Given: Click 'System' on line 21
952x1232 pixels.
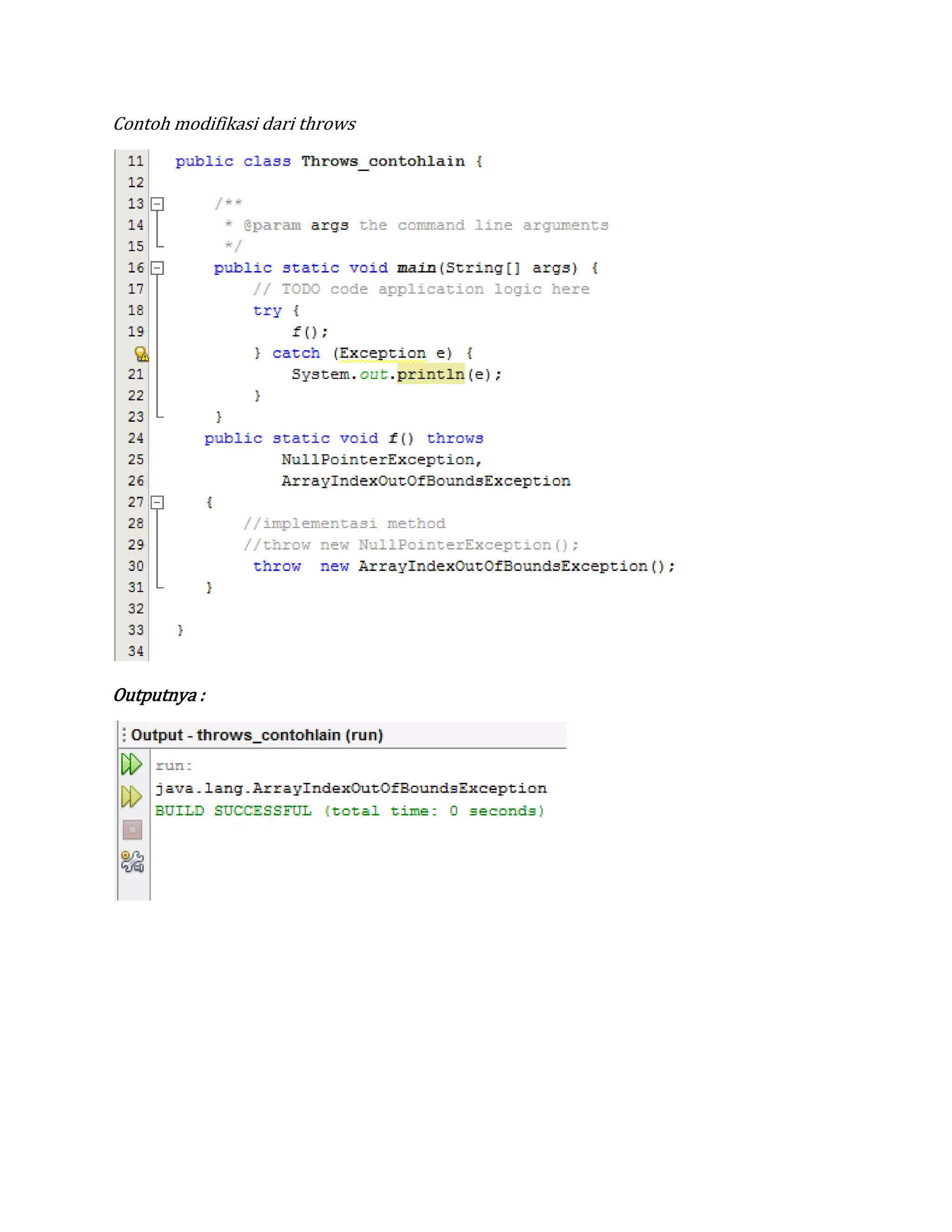Looking at the screenshot, I should (x=320, y=375).
